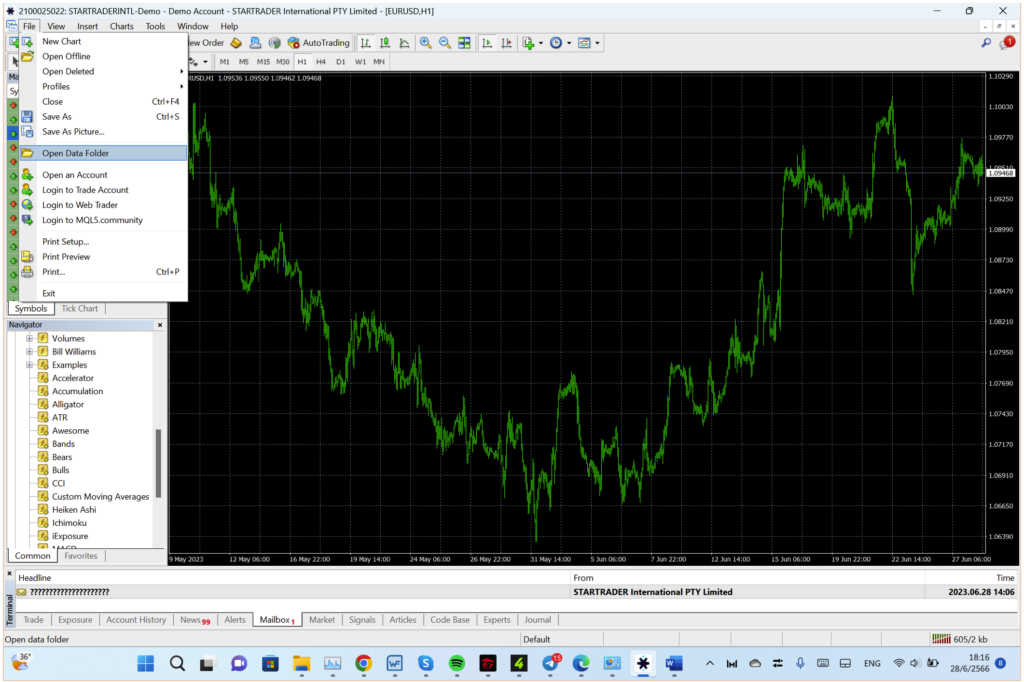
Task: Switch to the Favorites tab in Navigator
Action: (x=81, y=556)
